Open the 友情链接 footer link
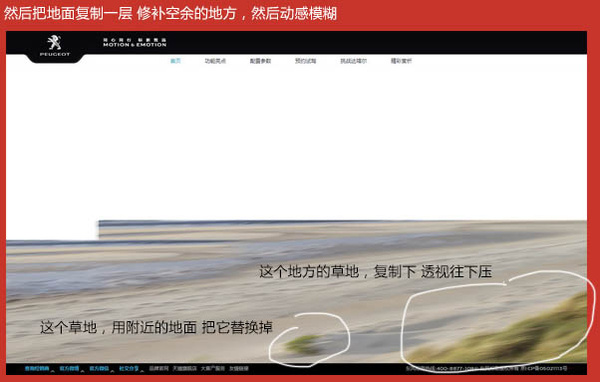600x382 pixels. [239, 369]
